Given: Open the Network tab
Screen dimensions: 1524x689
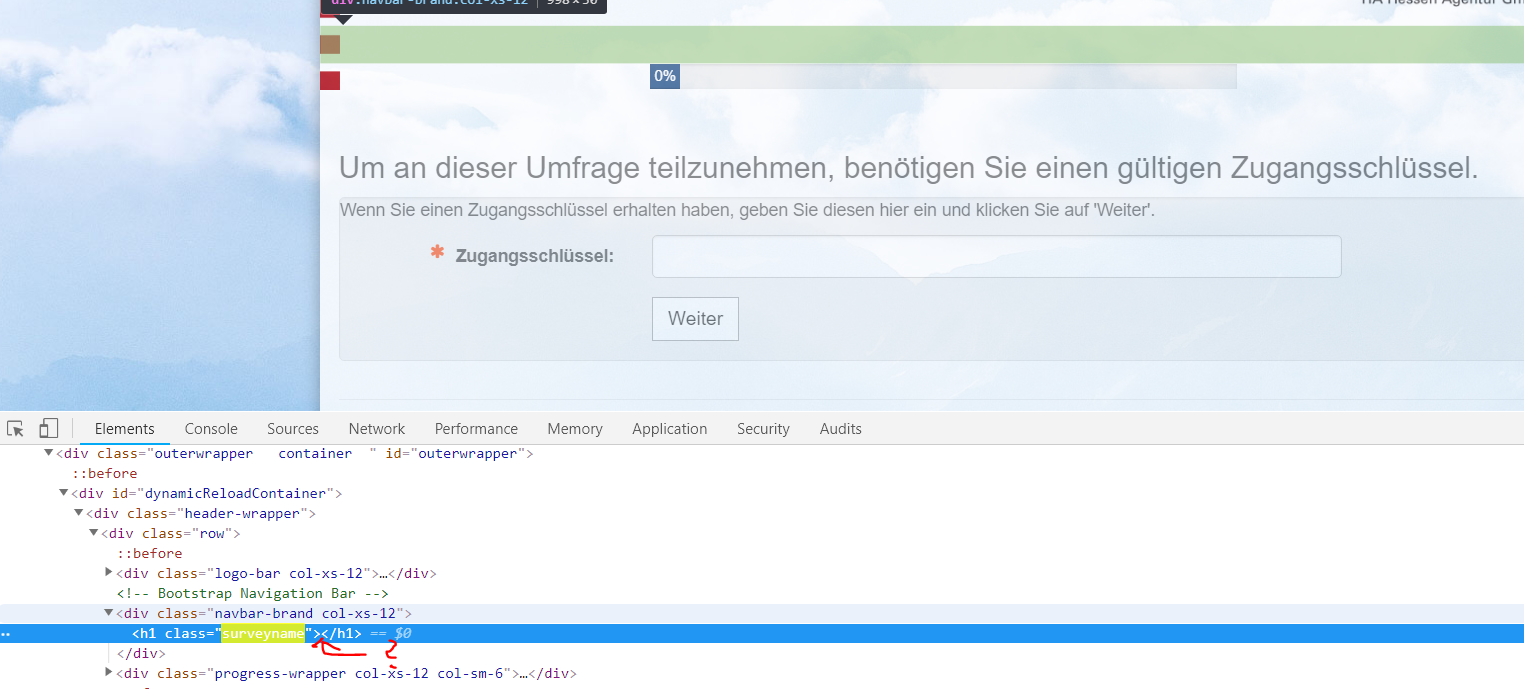Looking at the screenshot, I should coord(377,428).
